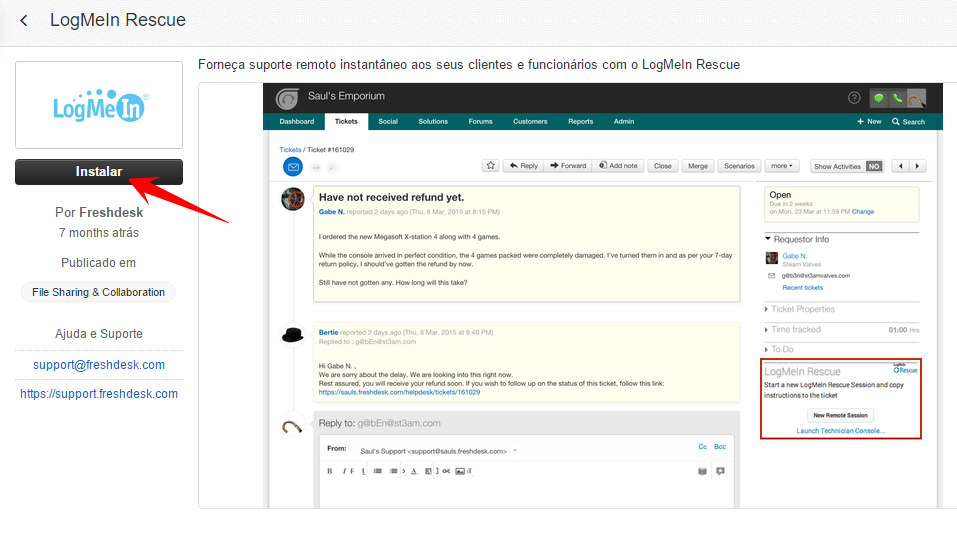This screenshot has height=554, width=957.
Task: Toggle underline formatting in reply editor
Action: coord(363,471)
